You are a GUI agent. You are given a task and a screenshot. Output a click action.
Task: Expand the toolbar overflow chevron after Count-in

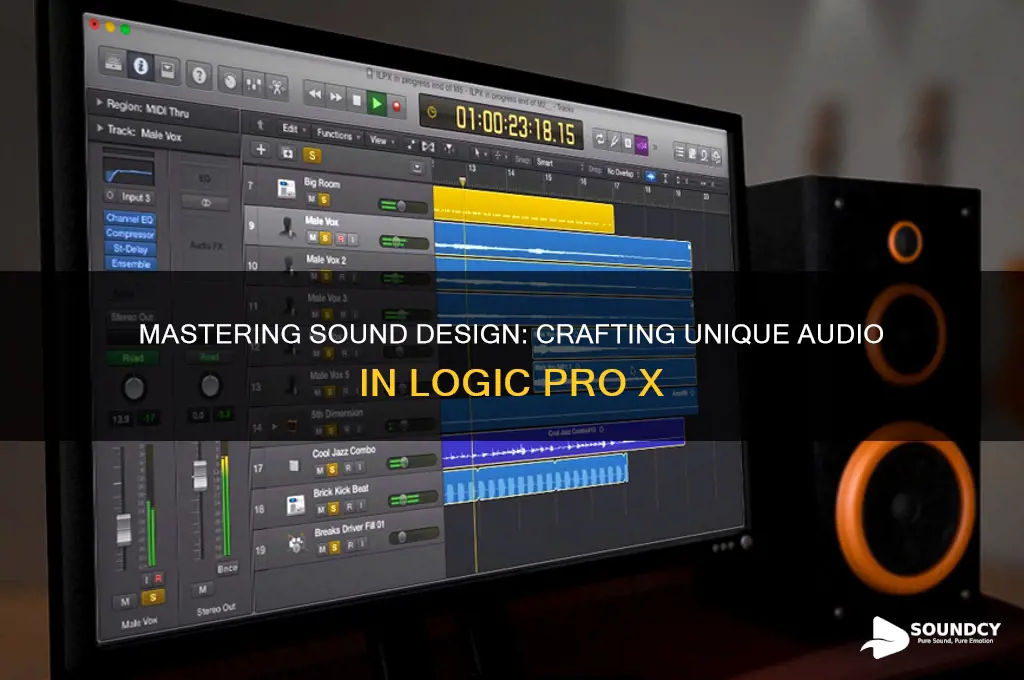pos(655,148)
